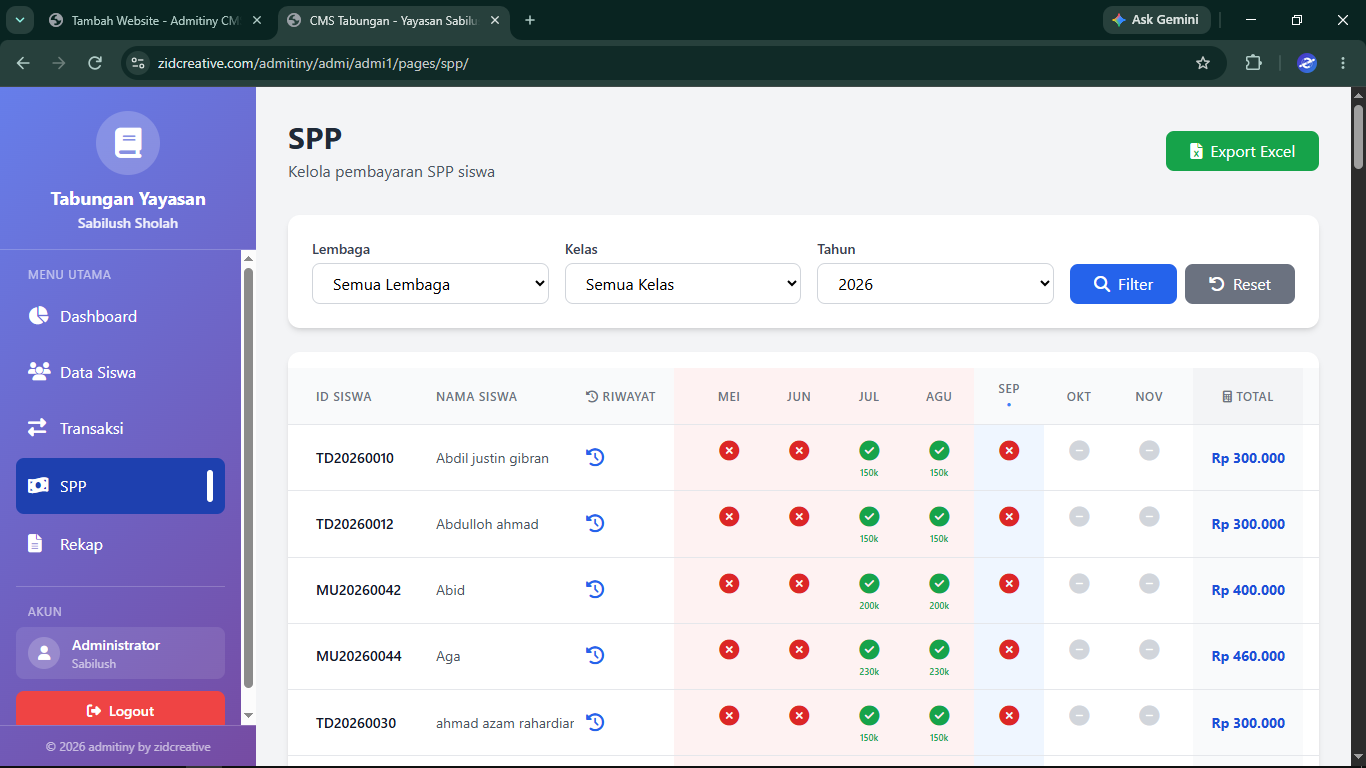Open Lembaga dropdown

point(430,284)
